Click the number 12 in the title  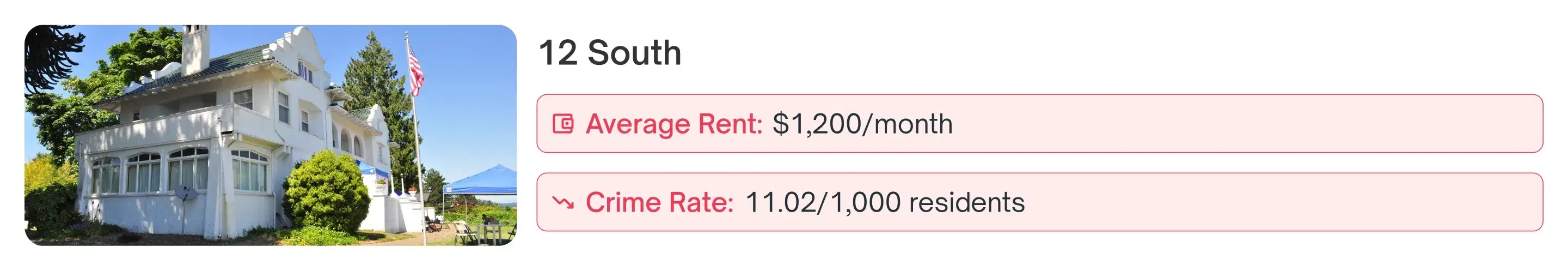(x=558, y=53)
